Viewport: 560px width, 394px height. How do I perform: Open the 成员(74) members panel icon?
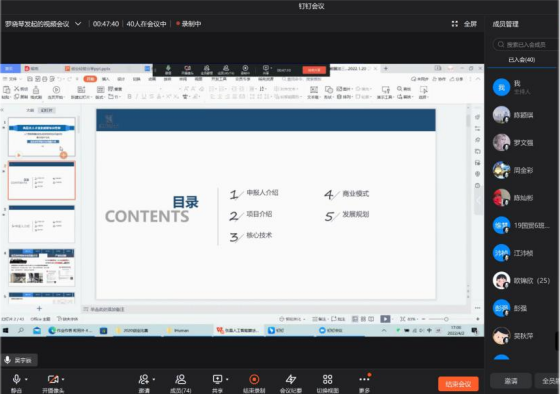pos(180,379)
